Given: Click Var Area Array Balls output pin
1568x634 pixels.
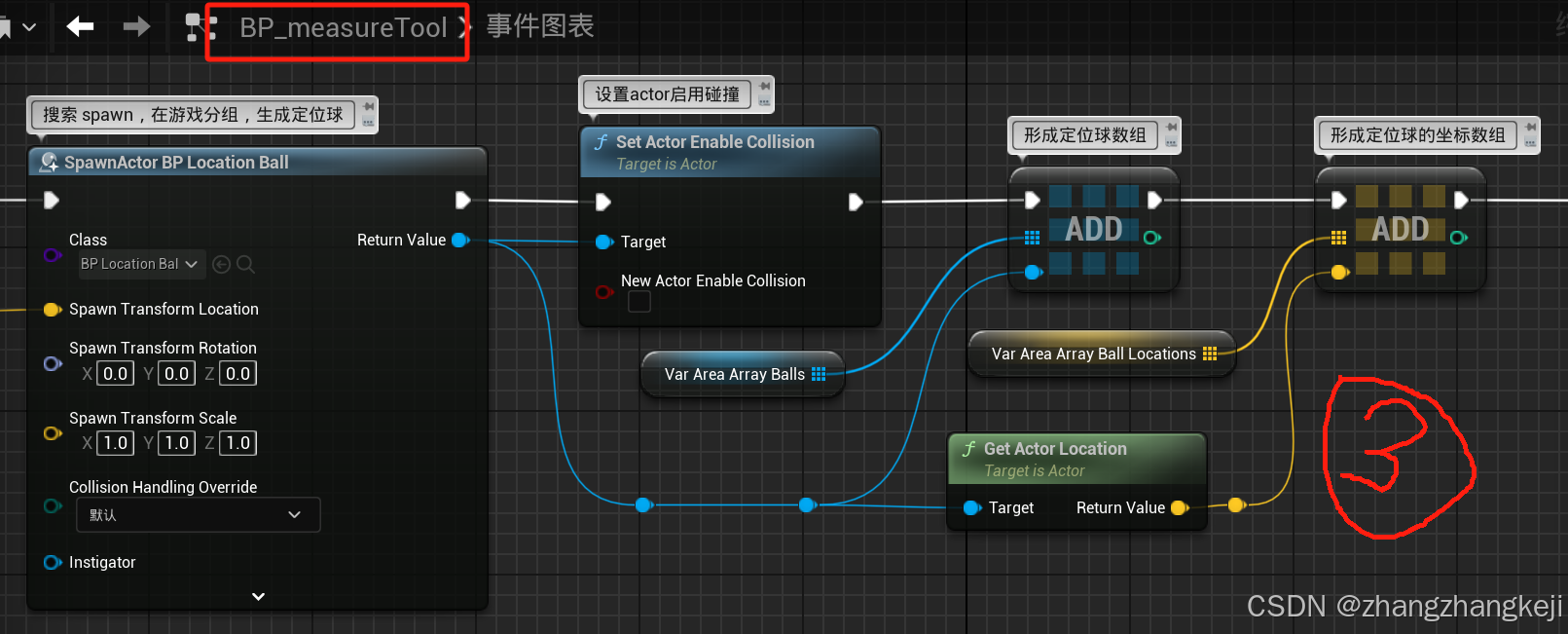Looking at the screenshot, I should click(x=819, y=374).
